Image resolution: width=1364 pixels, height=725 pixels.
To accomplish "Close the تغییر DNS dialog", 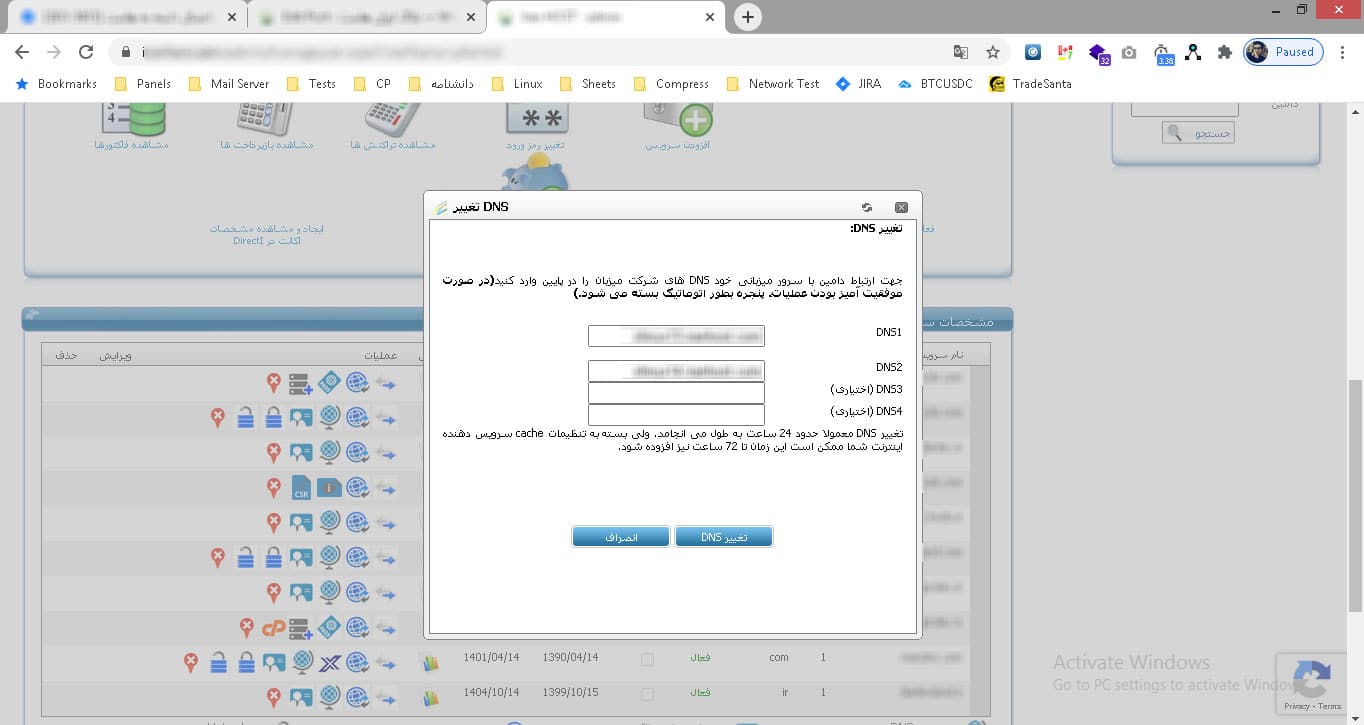I will click(901, 207).
